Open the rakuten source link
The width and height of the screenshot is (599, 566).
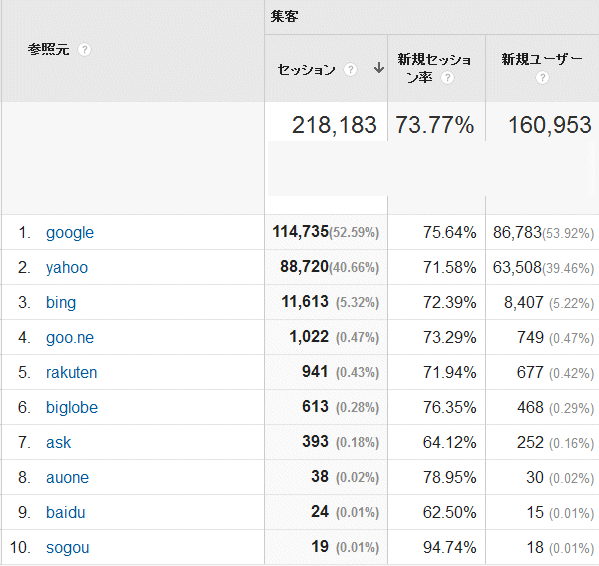[x=71, y=372]
